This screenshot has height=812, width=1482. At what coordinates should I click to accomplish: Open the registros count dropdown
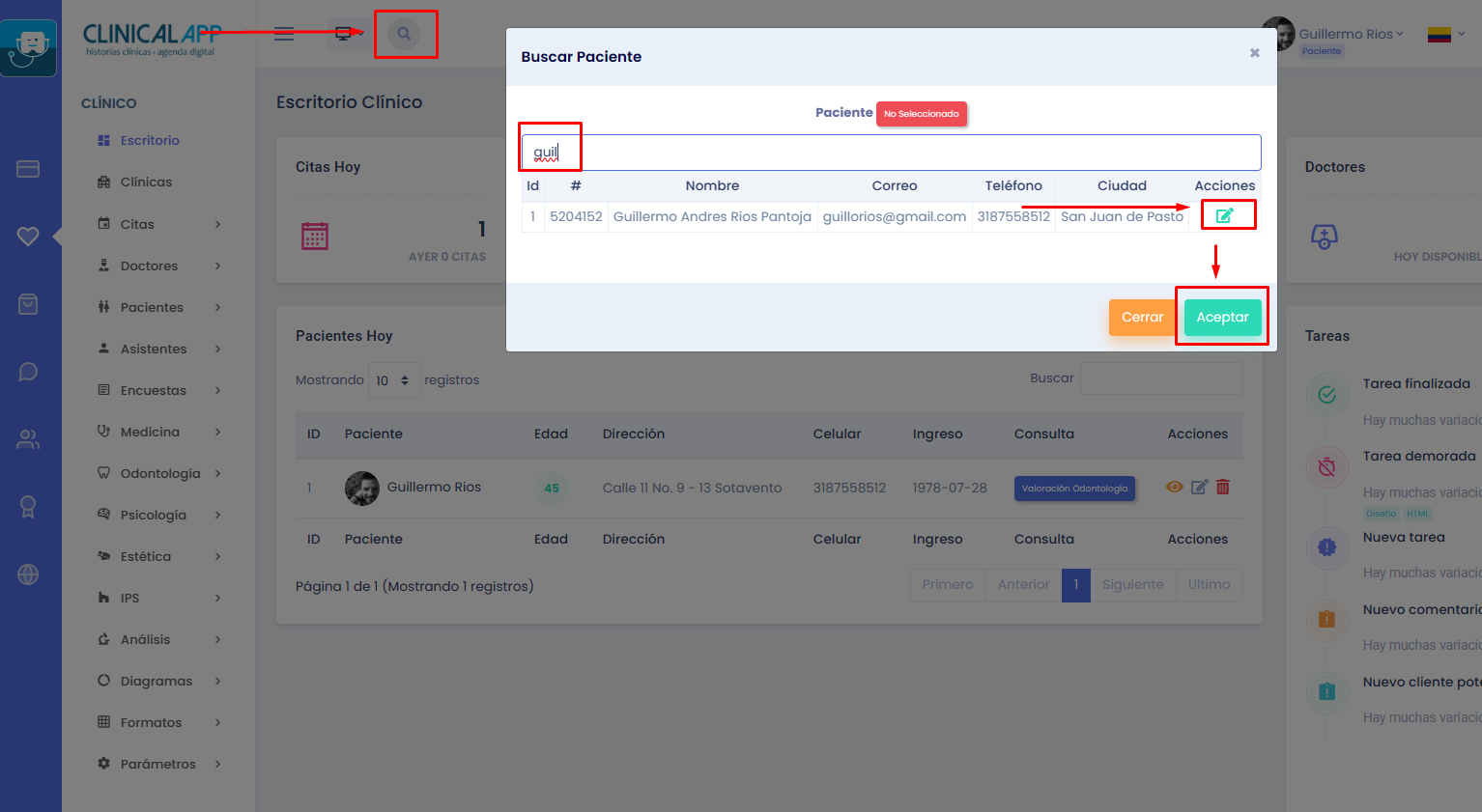394,380
